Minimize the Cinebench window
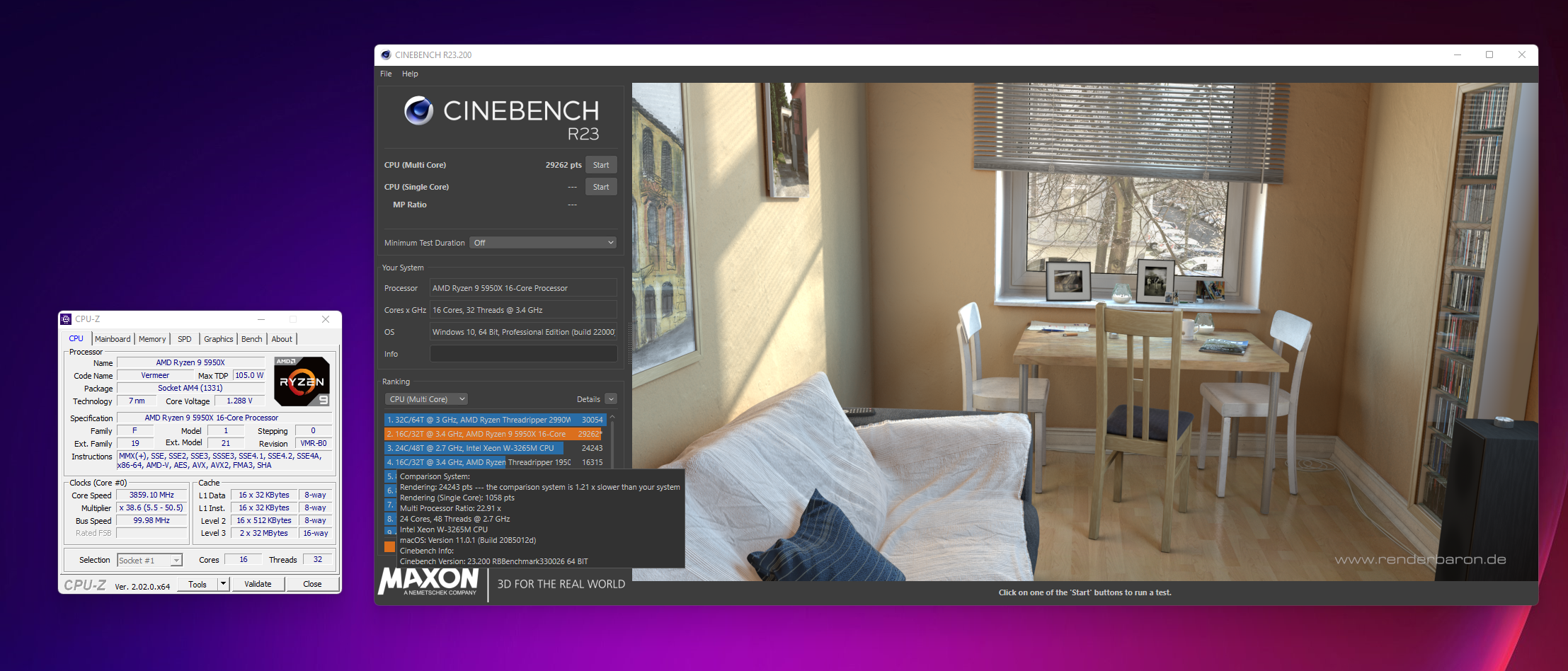This screenshot has height=671, width=1568. click(x=1458, y=55)
